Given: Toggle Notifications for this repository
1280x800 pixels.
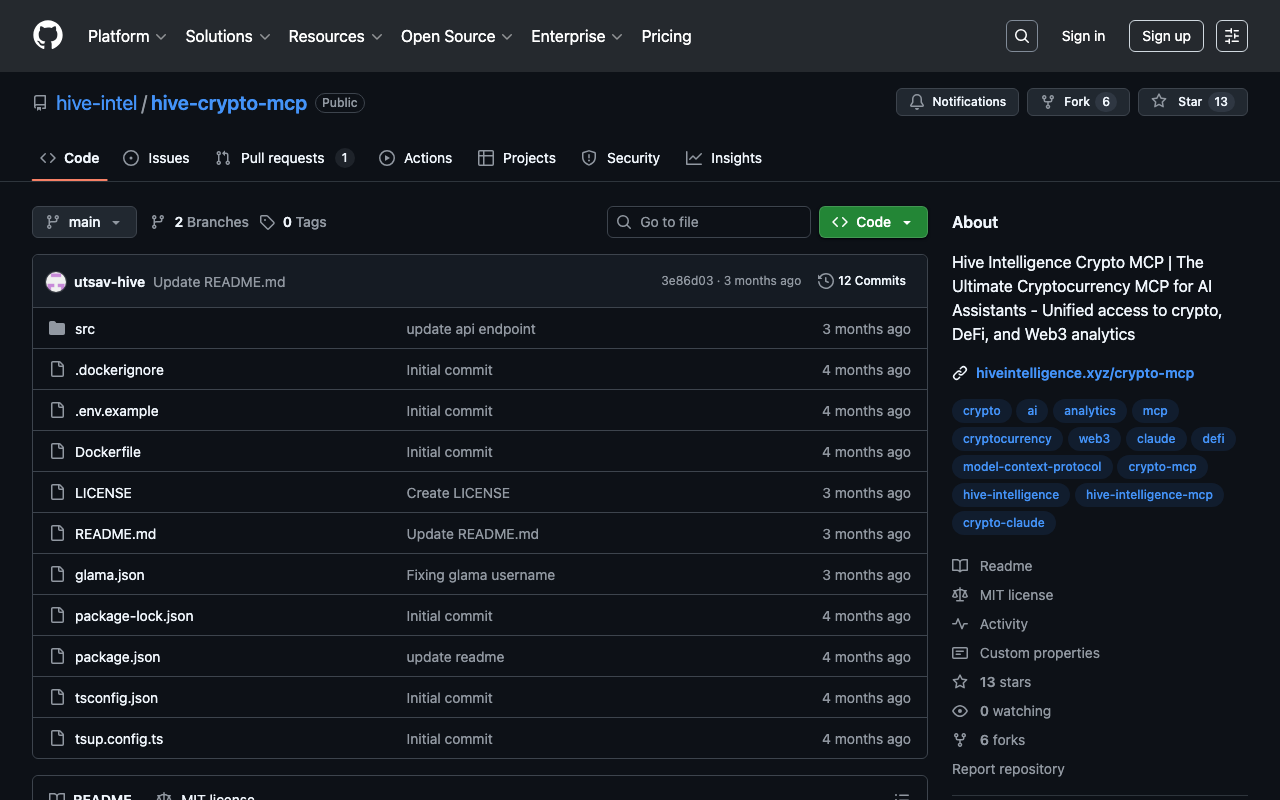Looking at the screenshot, I should [957, 102].
